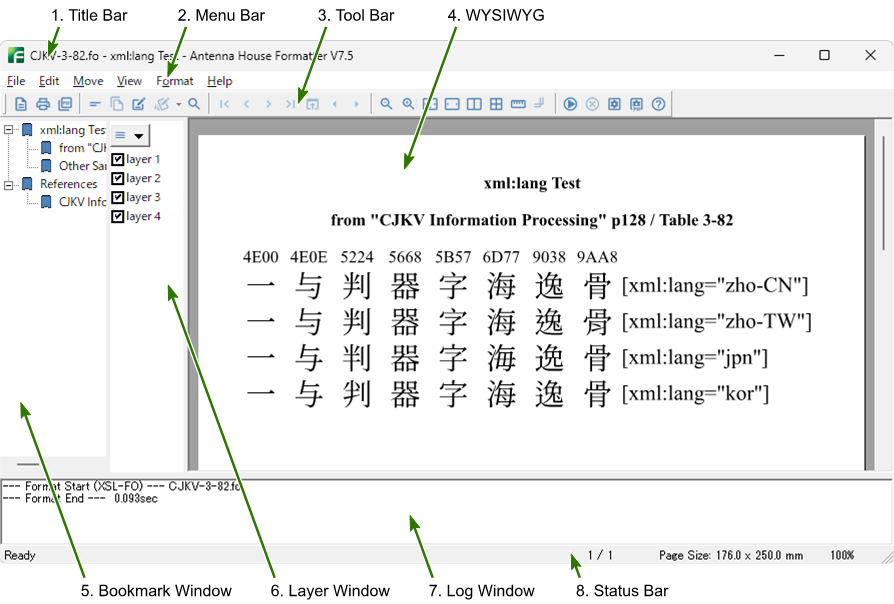
Task: Jump to last page with the toolbar icon
Action: (290, 103)
